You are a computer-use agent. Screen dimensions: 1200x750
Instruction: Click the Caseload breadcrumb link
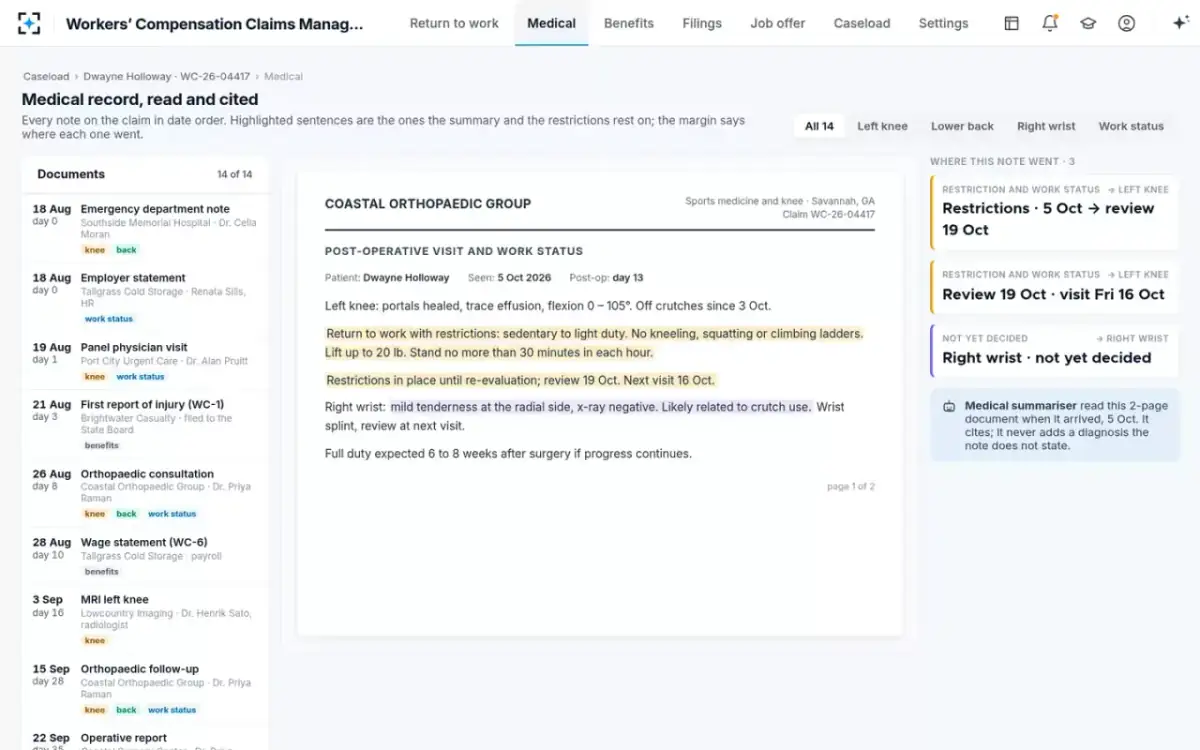point(46,76)
